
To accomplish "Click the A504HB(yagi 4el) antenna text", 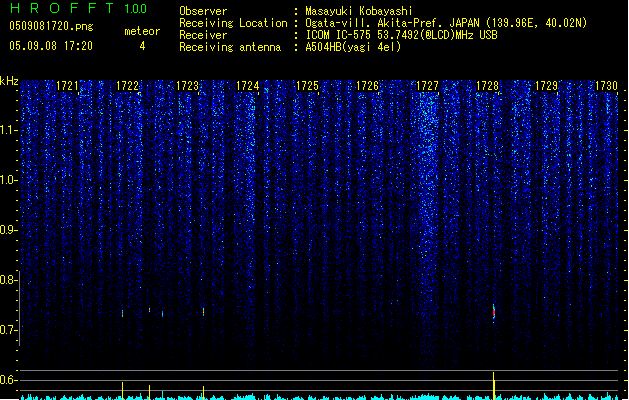I will coord(353,47).
